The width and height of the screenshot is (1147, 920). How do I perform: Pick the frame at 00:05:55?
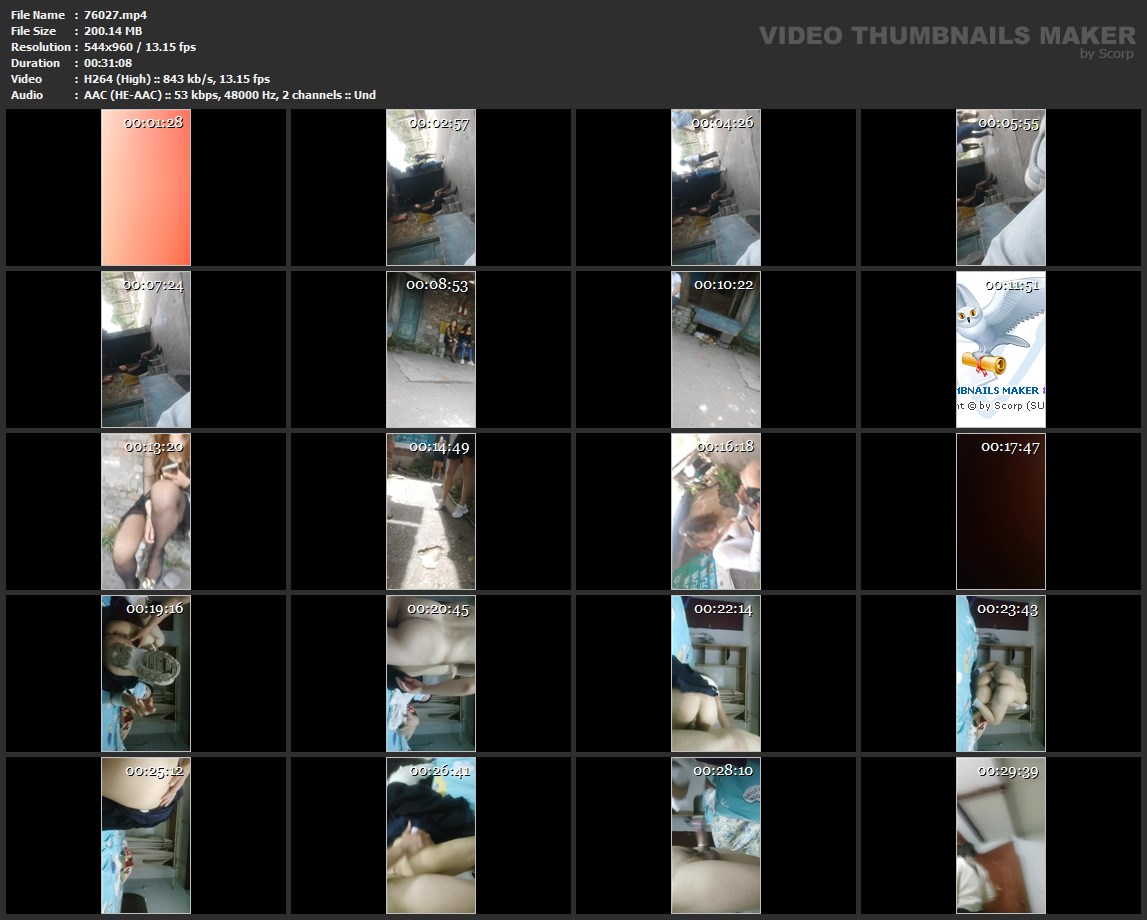(x=1001, y=187)
